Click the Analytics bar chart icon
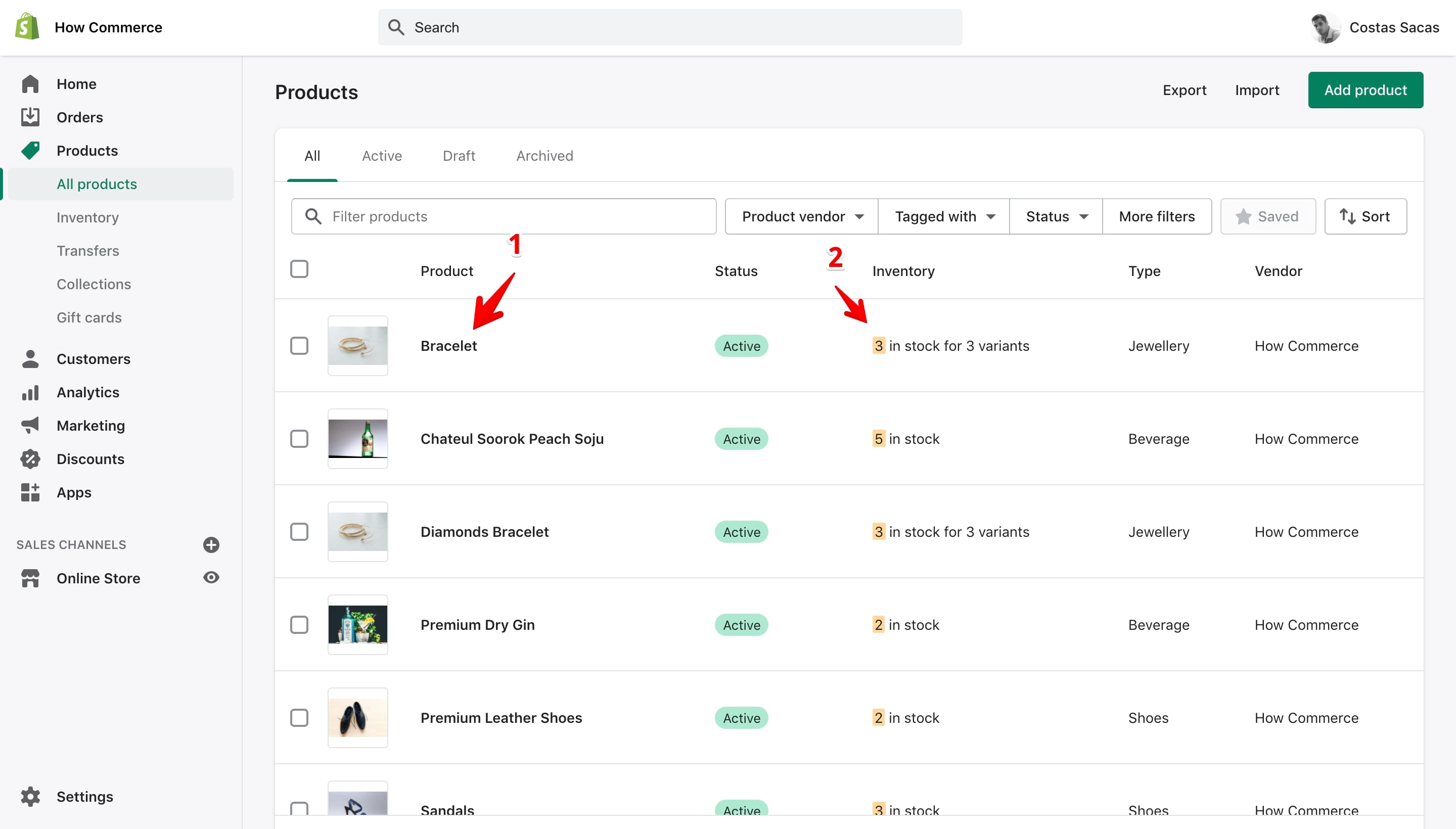This screenshot has width=1456, height=829. tap(30, 392)
